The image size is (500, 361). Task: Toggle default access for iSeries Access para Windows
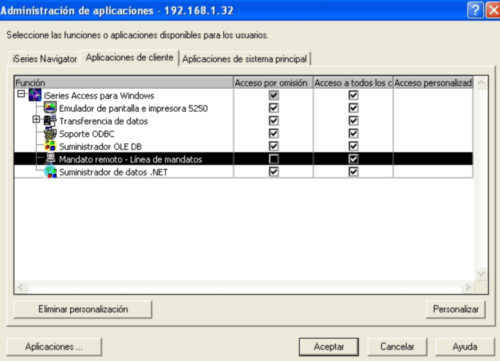274,95
